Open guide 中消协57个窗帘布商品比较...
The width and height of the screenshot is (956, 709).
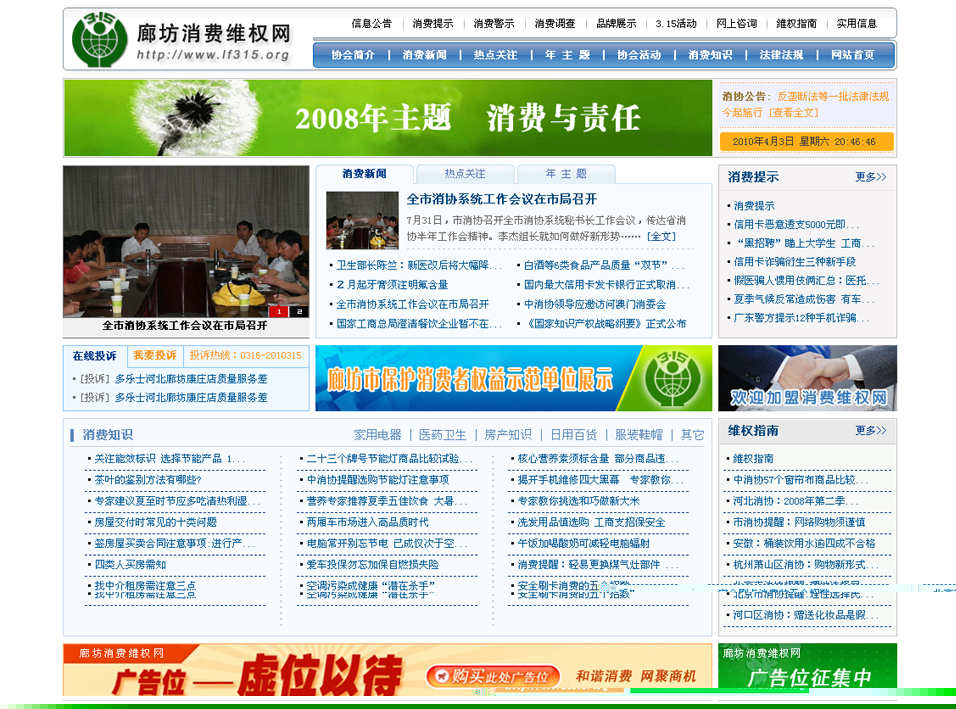(x=801, y=480)
